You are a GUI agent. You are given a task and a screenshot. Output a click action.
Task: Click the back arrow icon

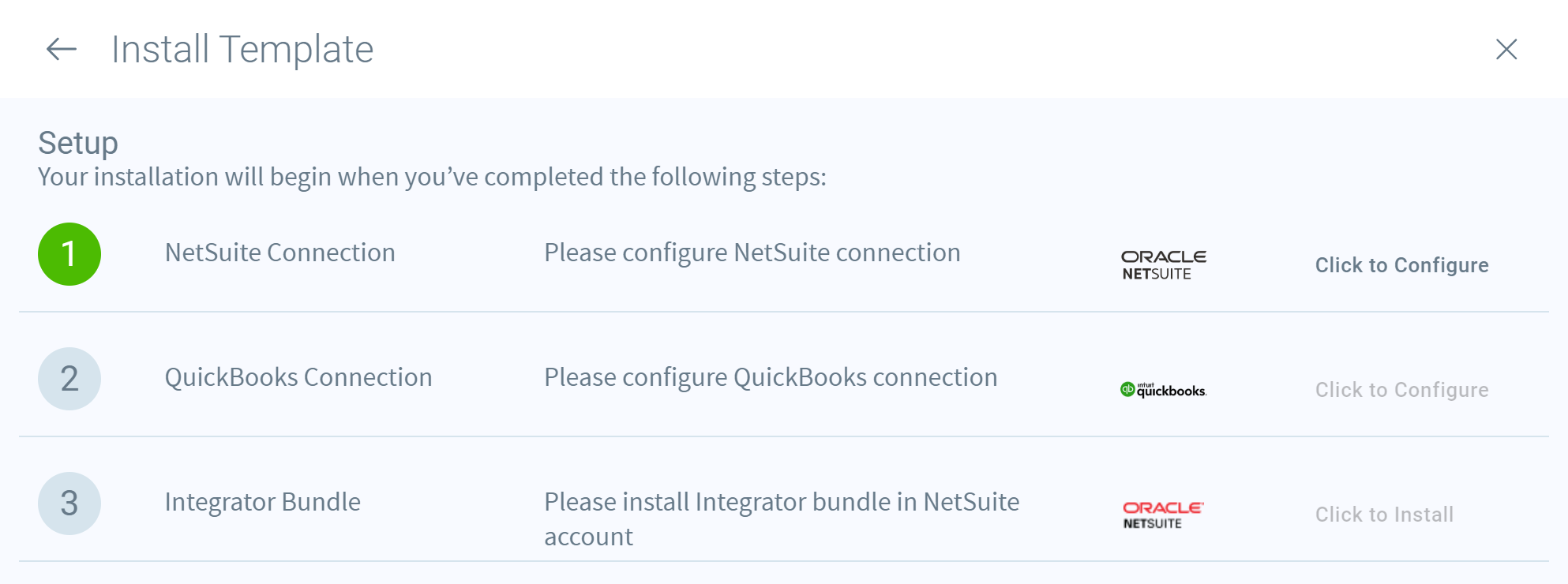coord(61,50)
